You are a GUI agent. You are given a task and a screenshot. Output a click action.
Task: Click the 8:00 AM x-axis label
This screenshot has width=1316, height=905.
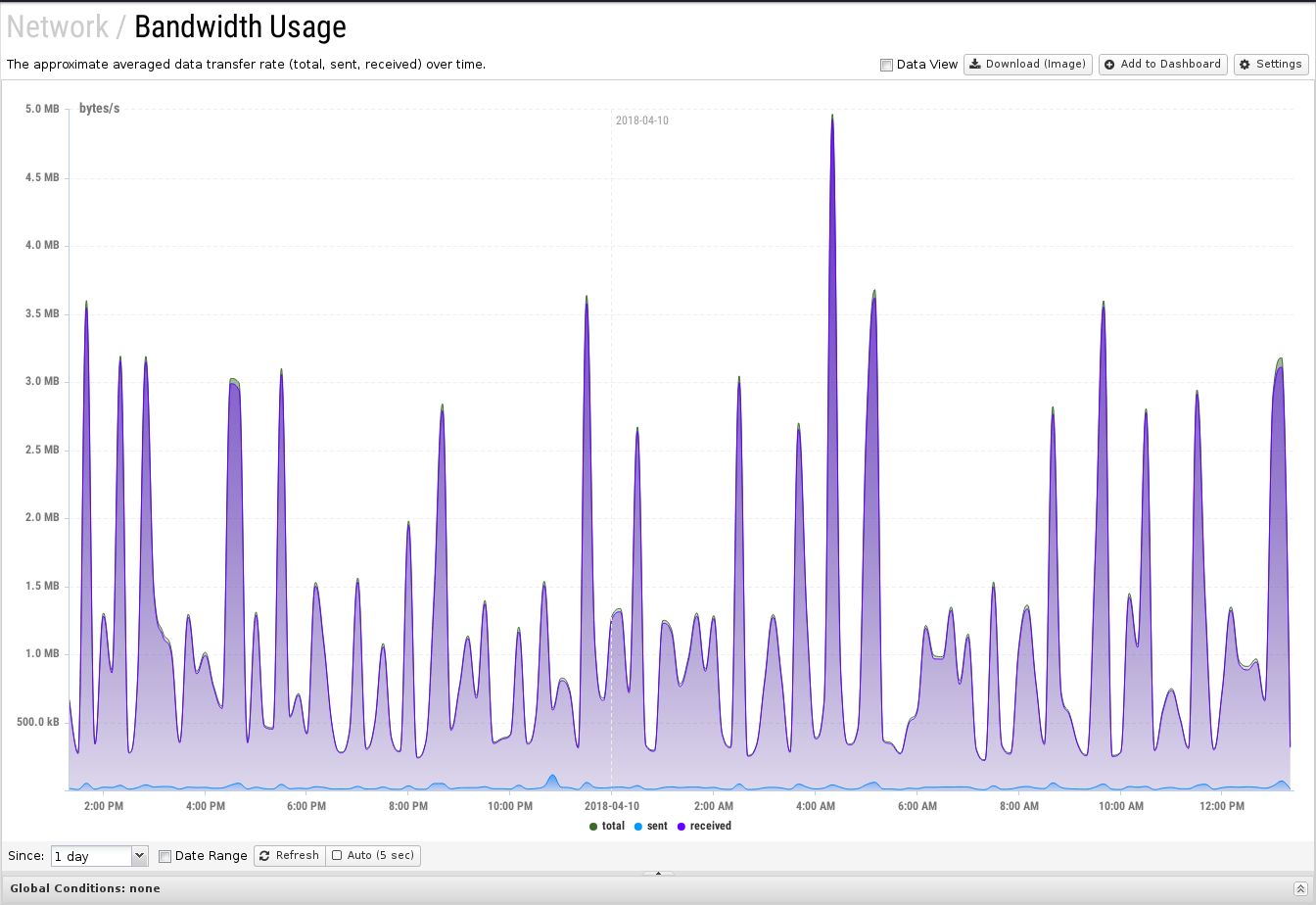[1019, 807]
